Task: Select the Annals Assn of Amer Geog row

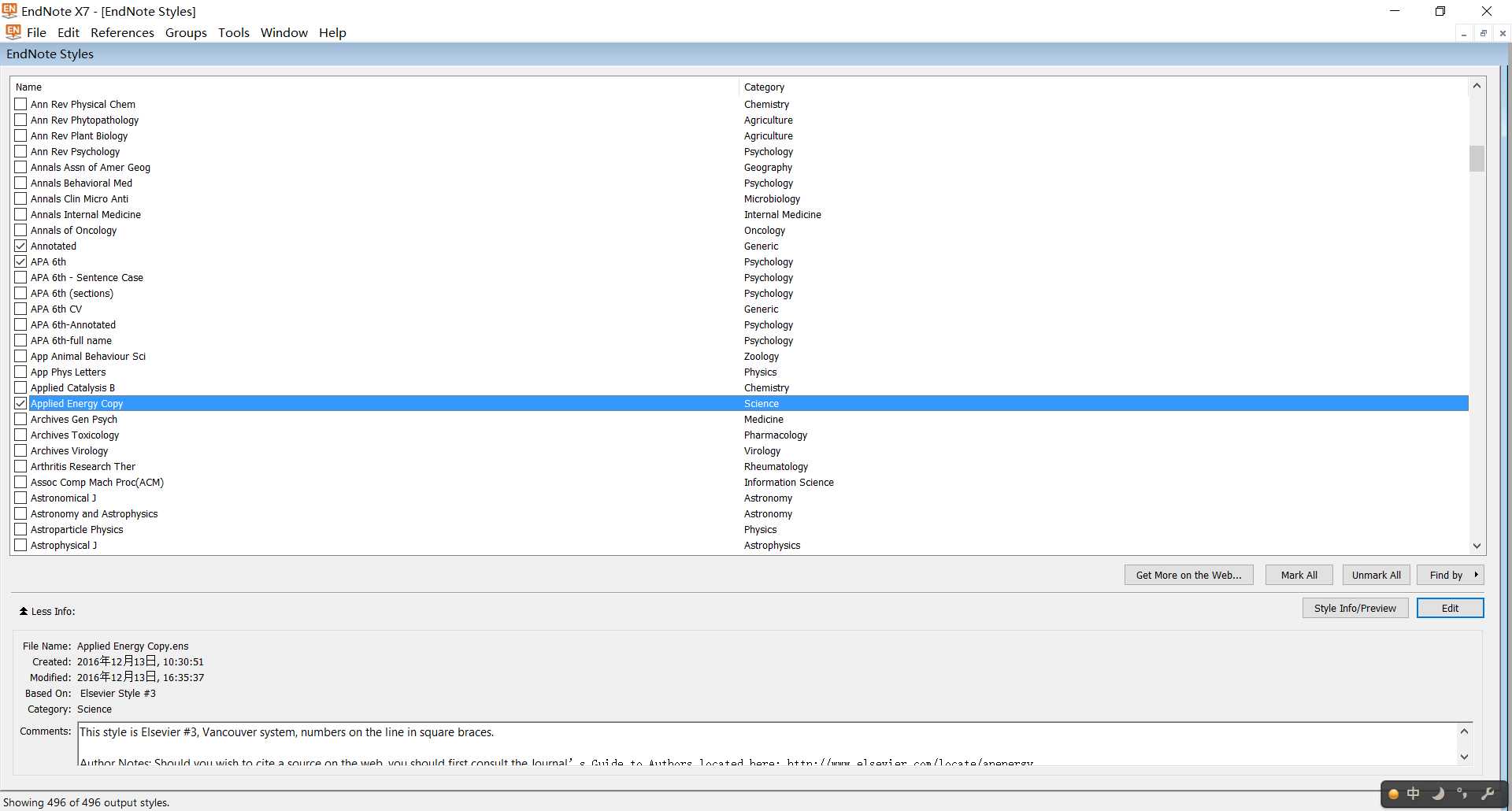Action: coord(740,167)
